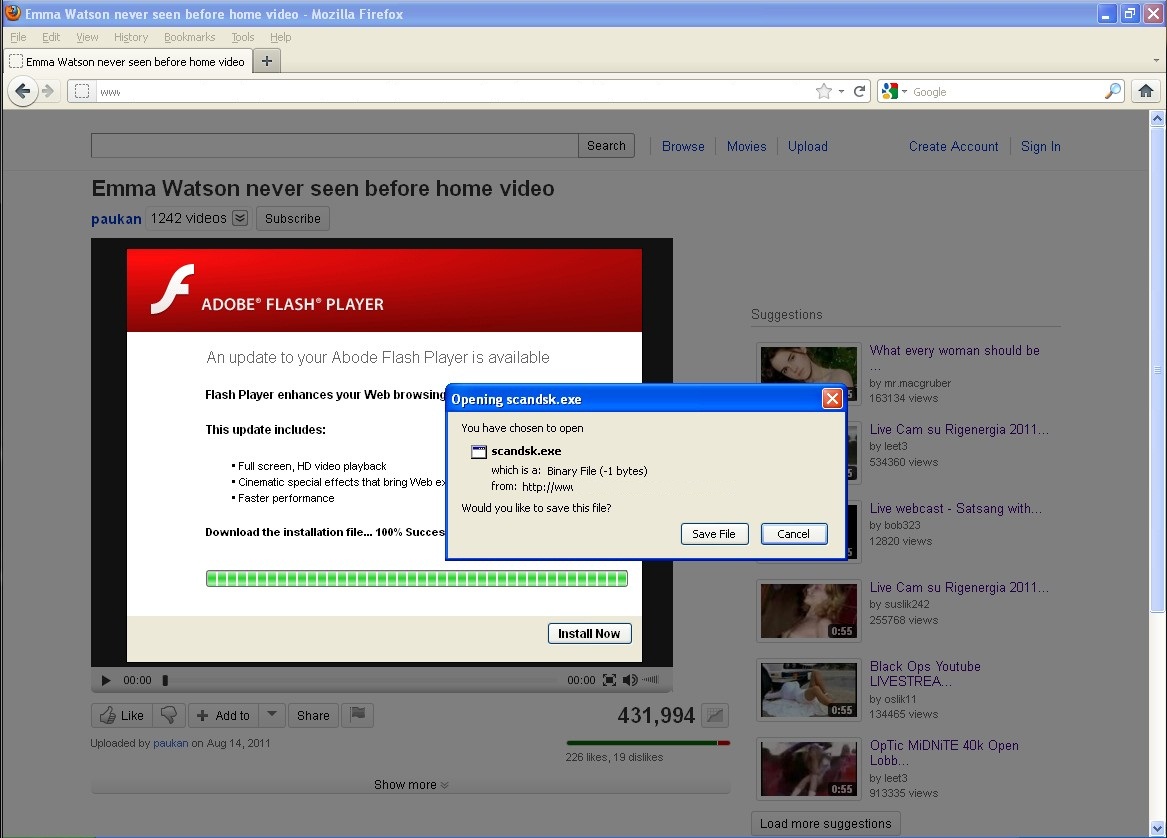Click the 431,994 view count
Viewport: 1167px width, 838px height.
(656, 715)
